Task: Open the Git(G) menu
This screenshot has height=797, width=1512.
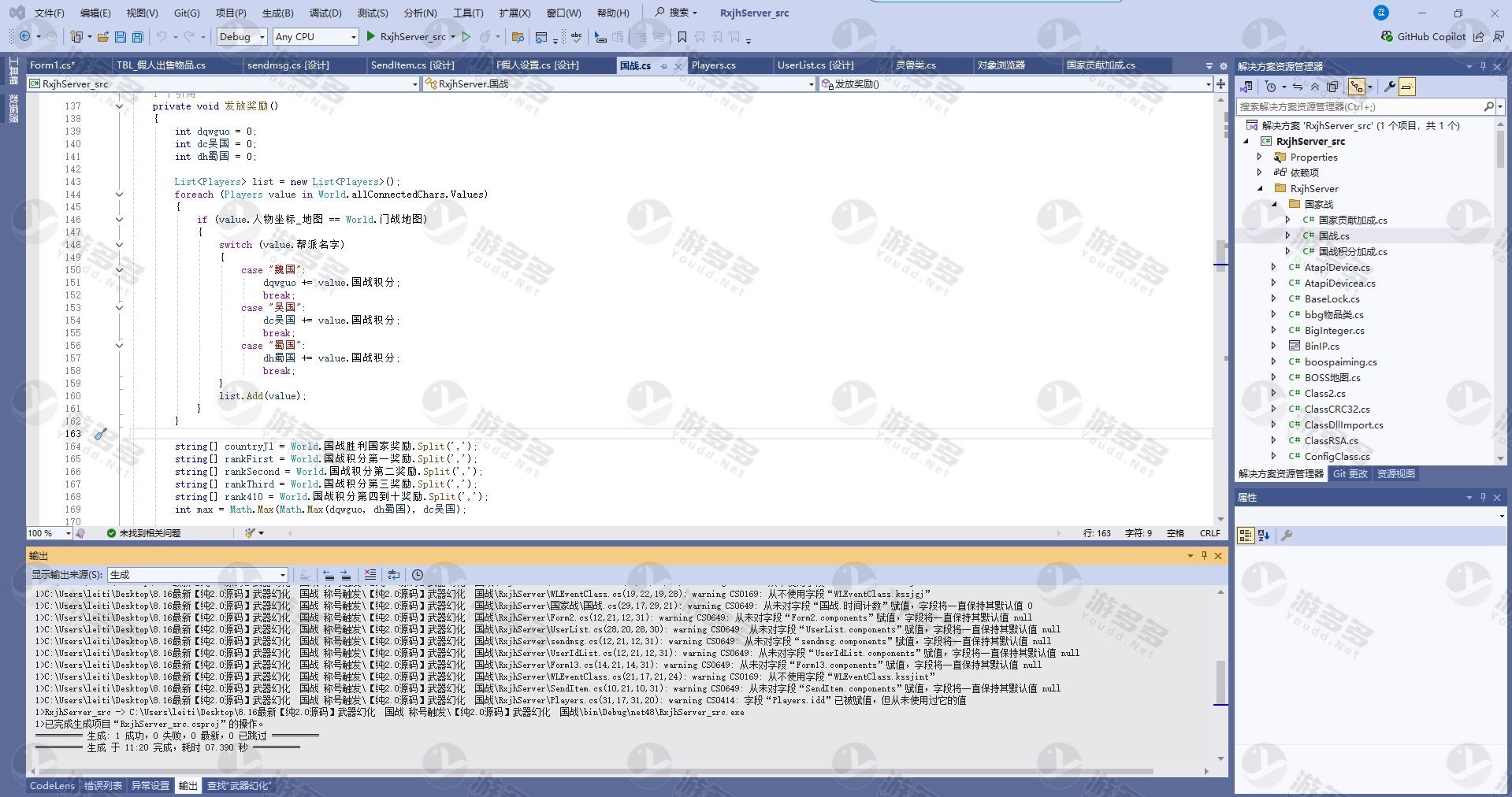Action: 187,13
